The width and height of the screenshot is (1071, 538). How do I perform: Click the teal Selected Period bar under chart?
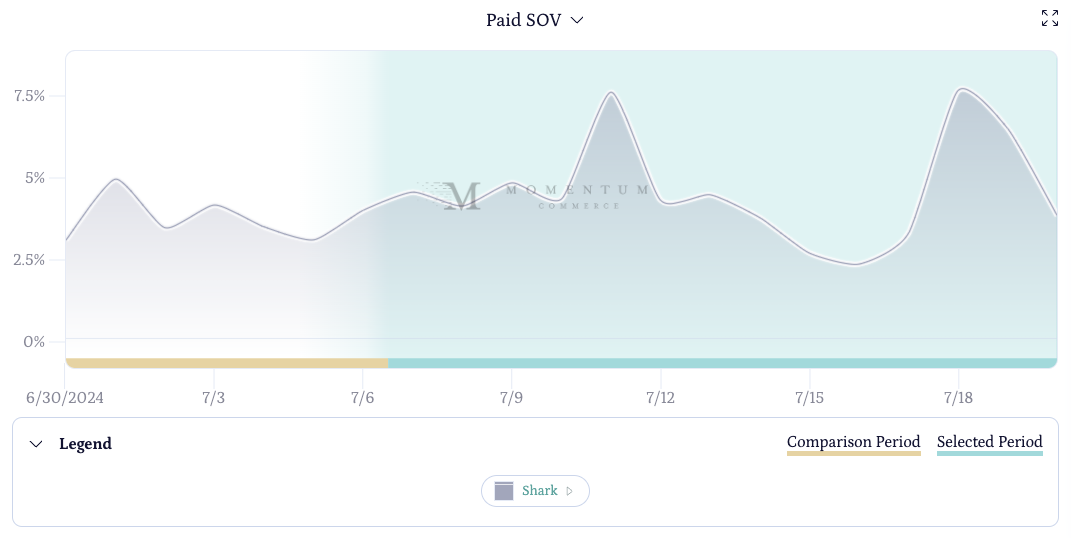click(721, 363)
